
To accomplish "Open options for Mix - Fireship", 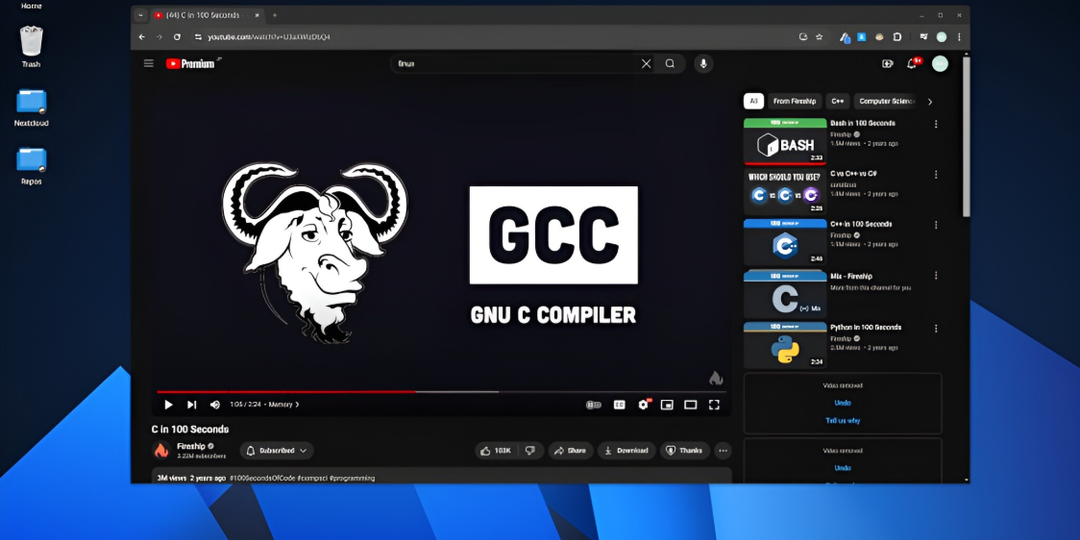I will [x=935, y=276].
